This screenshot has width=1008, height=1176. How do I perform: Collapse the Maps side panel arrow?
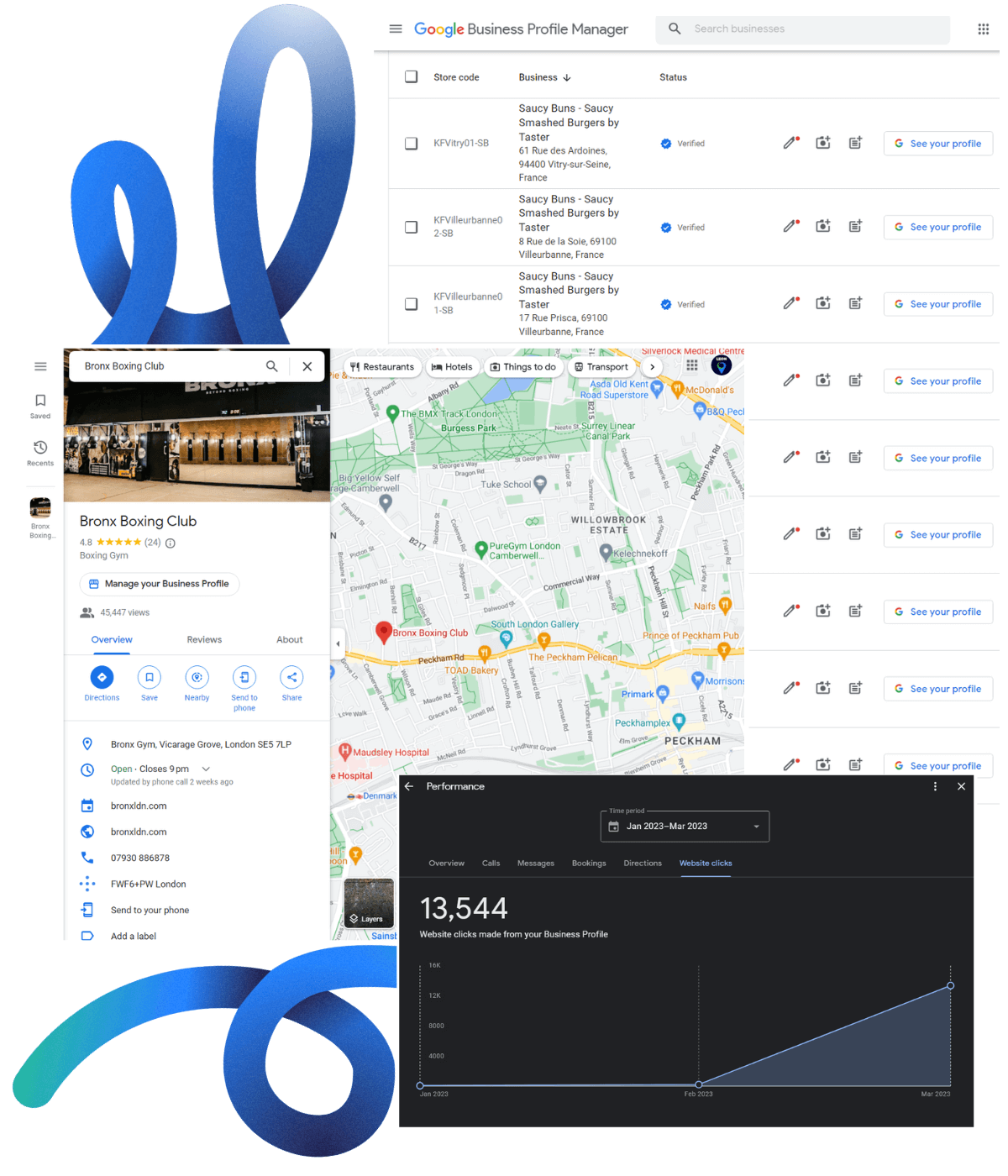tap(338, 644)
